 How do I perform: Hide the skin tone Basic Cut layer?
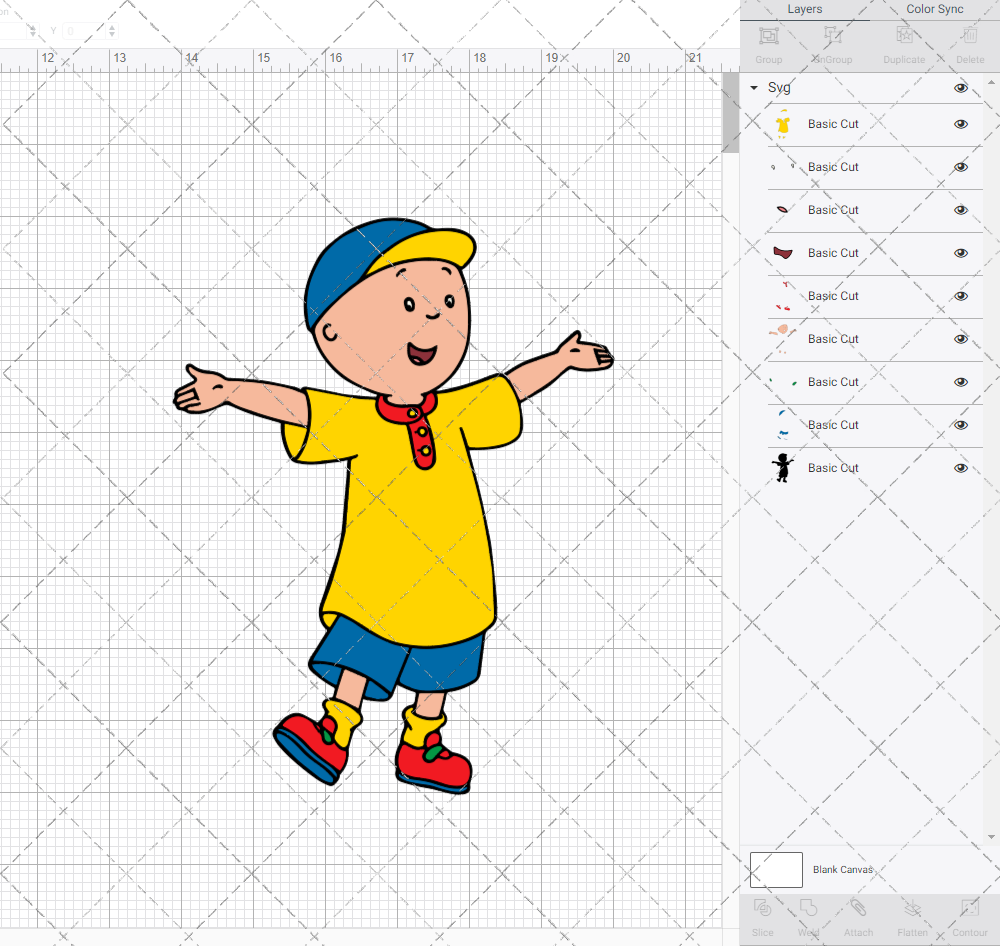tap(960, 339)
